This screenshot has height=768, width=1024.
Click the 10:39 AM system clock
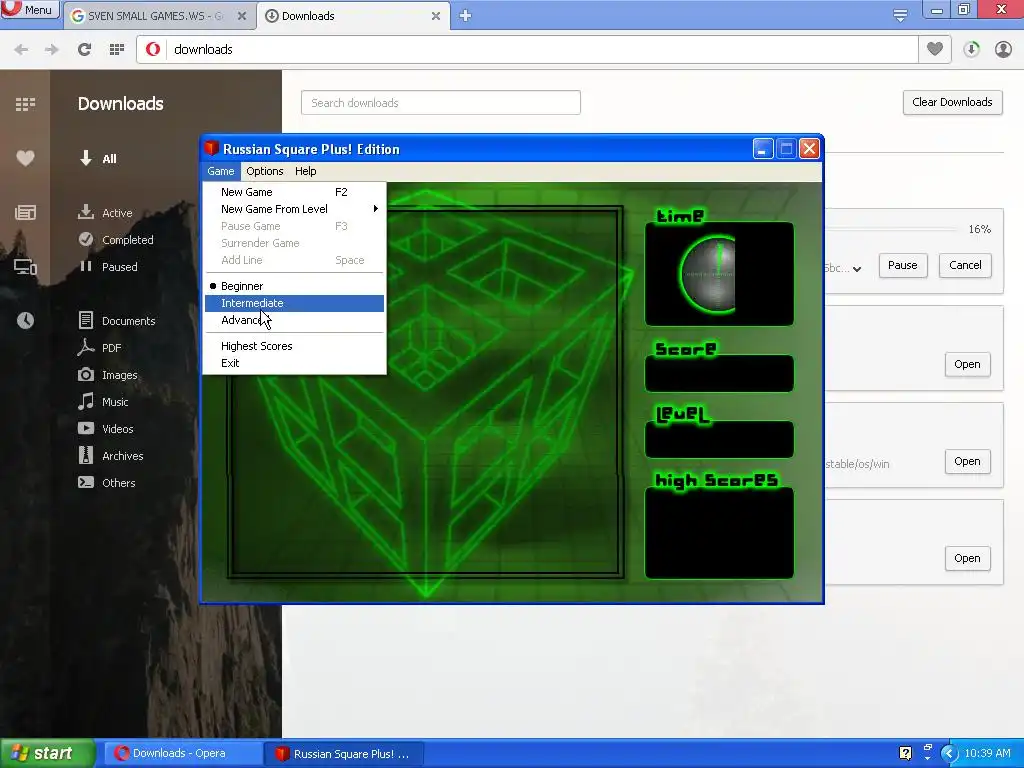pyautogui.click(x=987, y=754)
